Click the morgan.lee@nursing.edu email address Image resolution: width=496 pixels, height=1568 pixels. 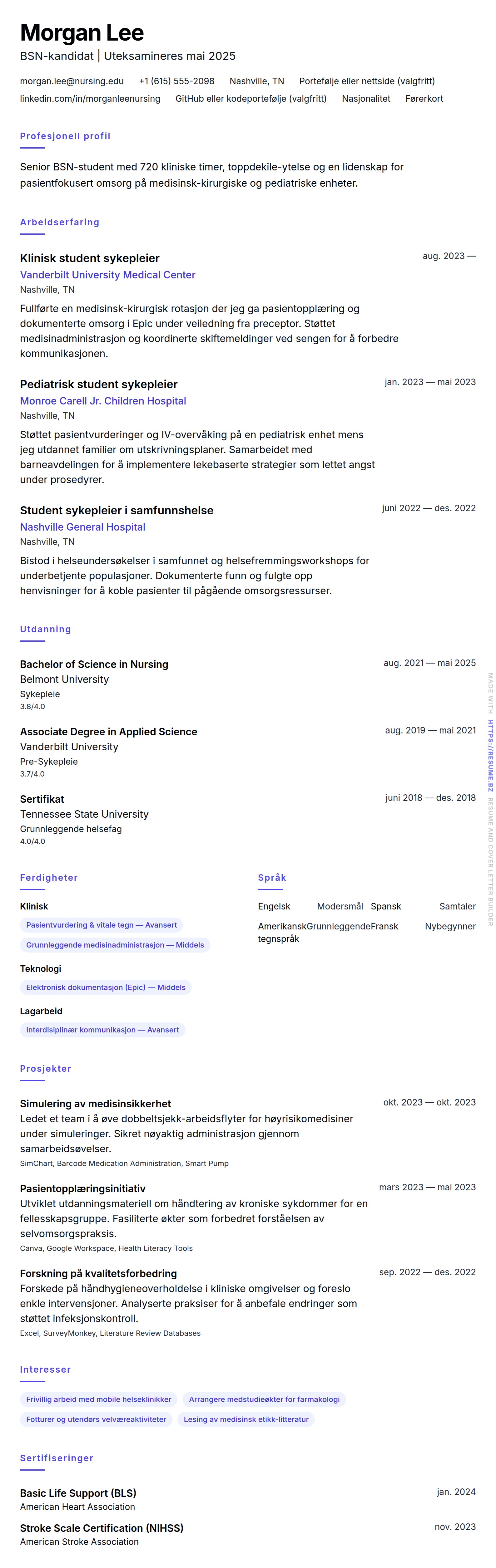(71, 81)
